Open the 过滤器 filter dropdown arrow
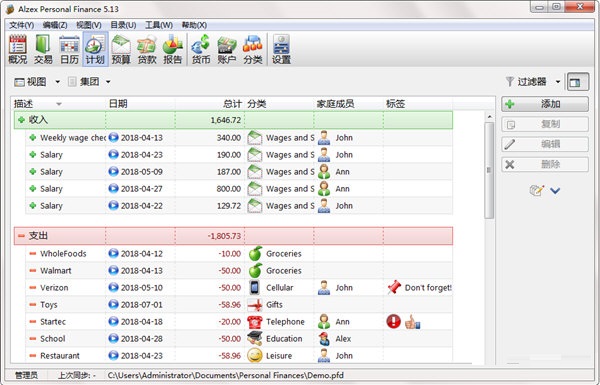600x385 pixels. [558, 82]
